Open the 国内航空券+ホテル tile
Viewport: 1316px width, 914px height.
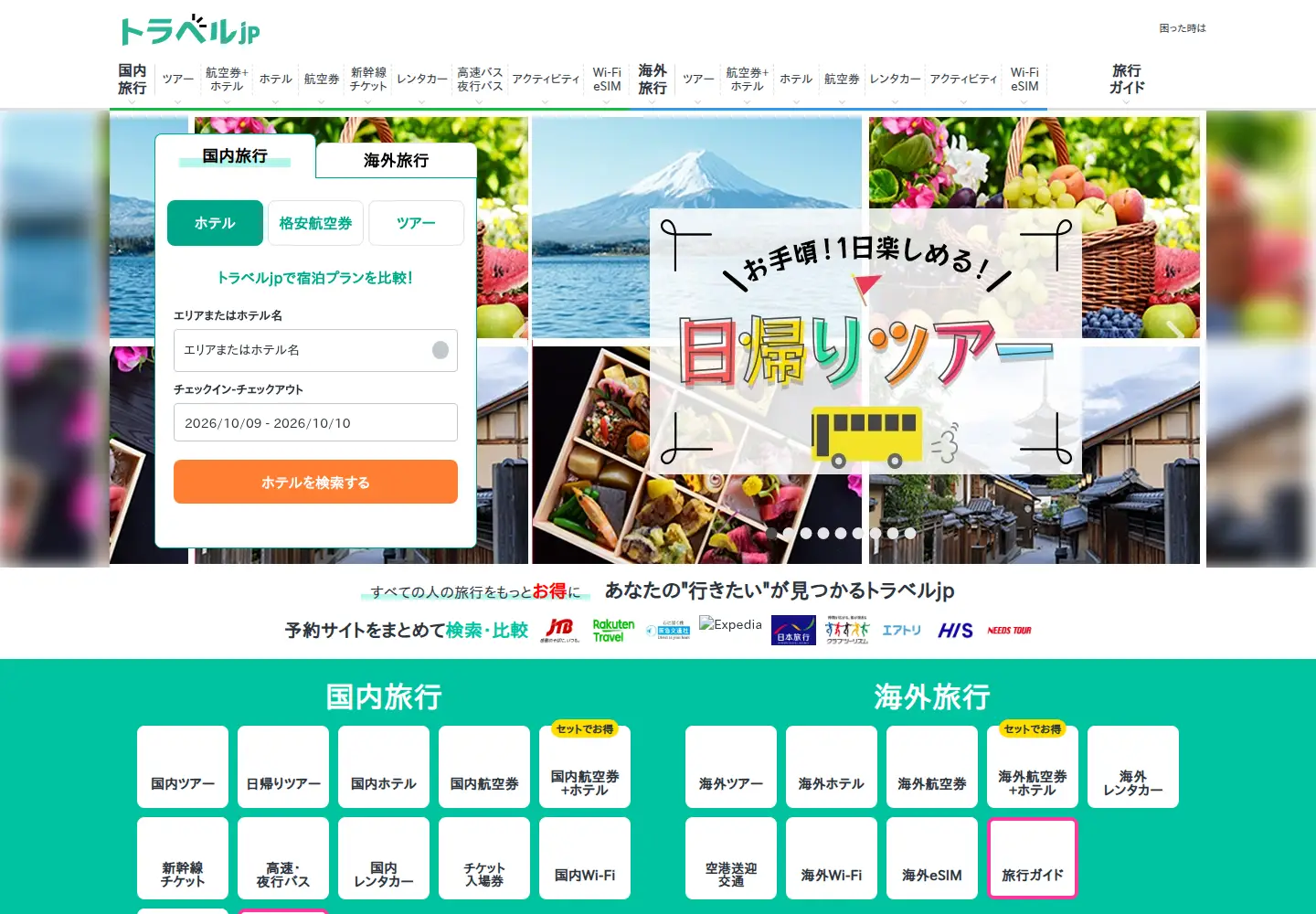tap(585, 767)
